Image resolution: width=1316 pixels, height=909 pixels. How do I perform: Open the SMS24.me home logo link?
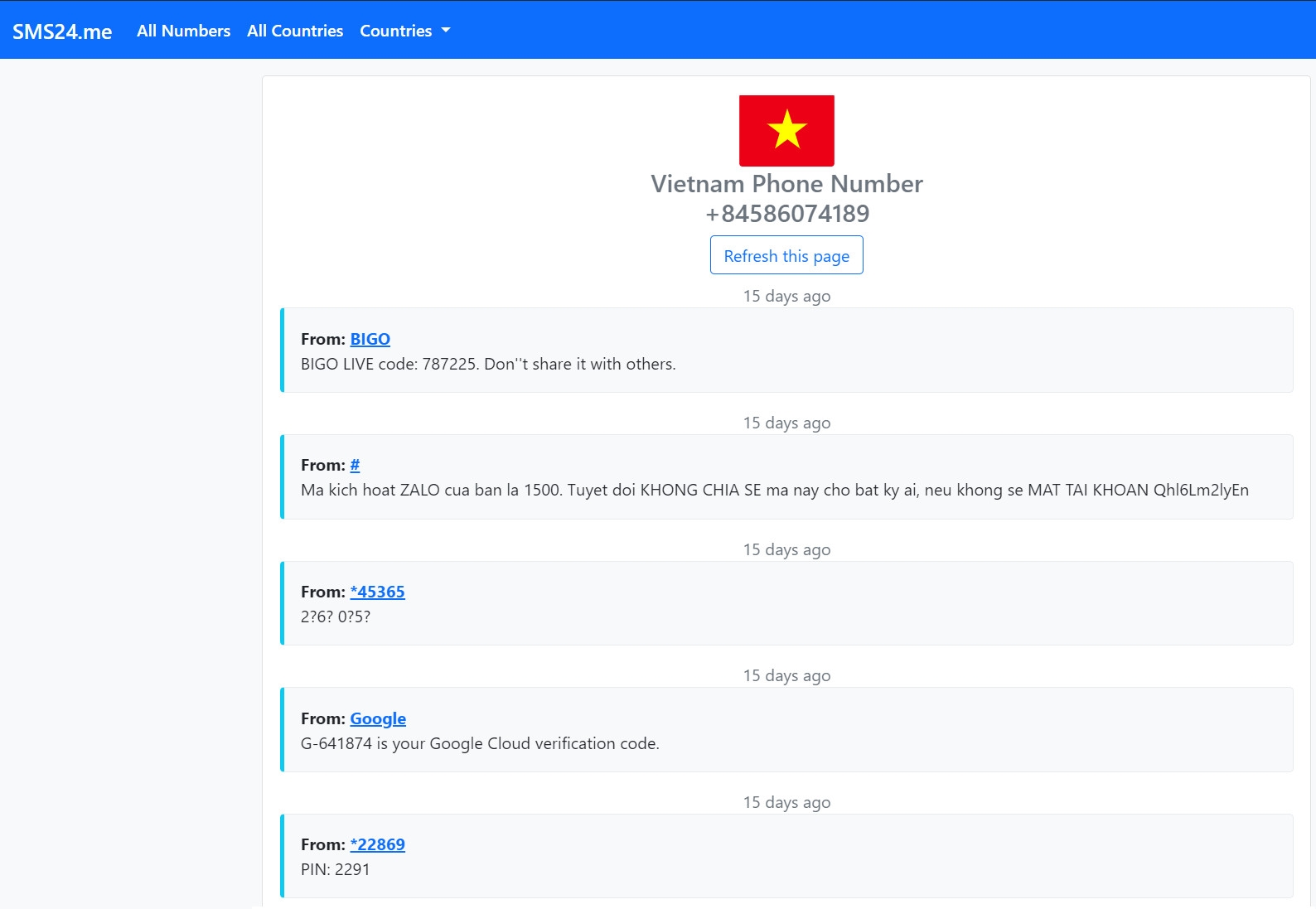62,31
